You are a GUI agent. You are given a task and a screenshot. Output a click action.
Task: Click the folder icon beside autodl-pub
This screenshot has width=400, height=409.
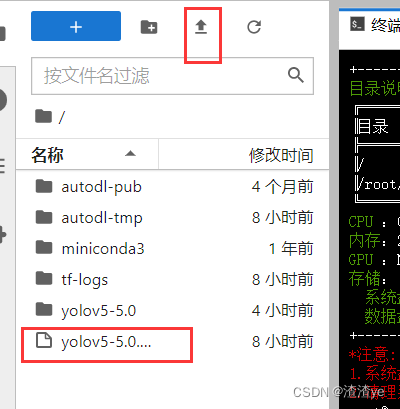point(44,186)
